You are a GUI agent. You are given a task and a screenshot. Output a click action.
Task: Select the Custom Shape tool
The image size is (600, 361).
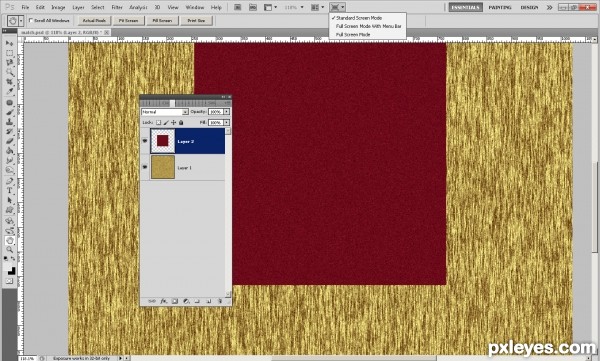10,209
